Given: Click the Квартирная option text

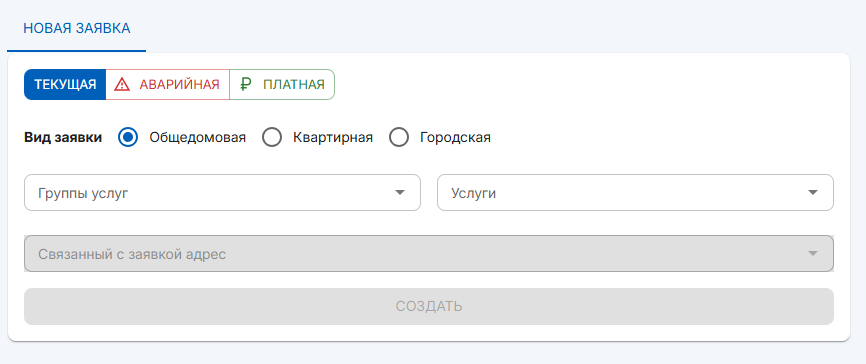Looking at the screenshot, I should pos(333,138).
